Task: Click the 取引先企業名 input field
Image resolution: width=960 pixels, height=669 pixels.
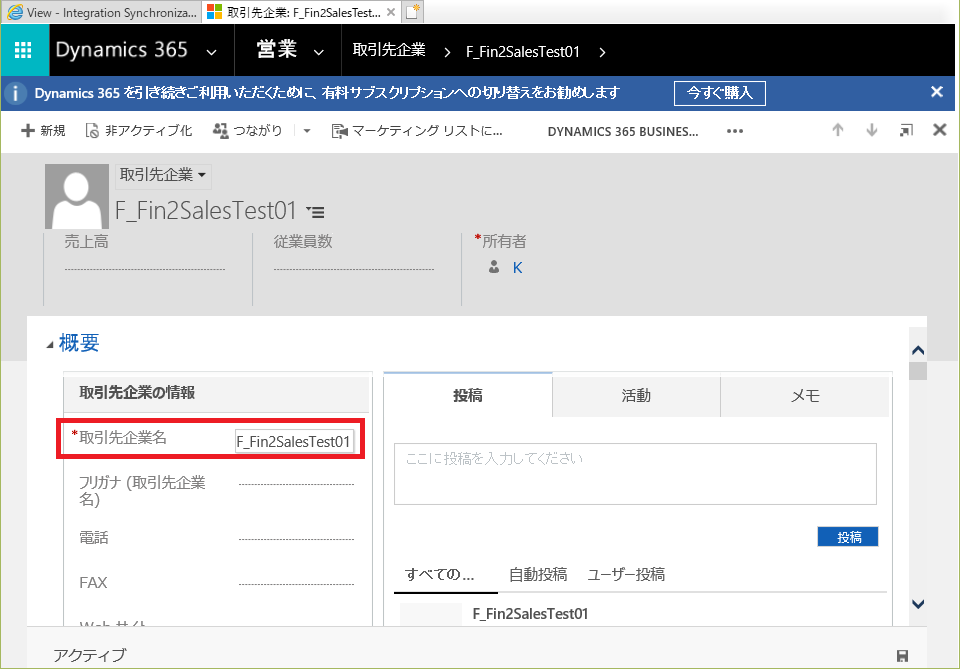Action: click(294, 441)
